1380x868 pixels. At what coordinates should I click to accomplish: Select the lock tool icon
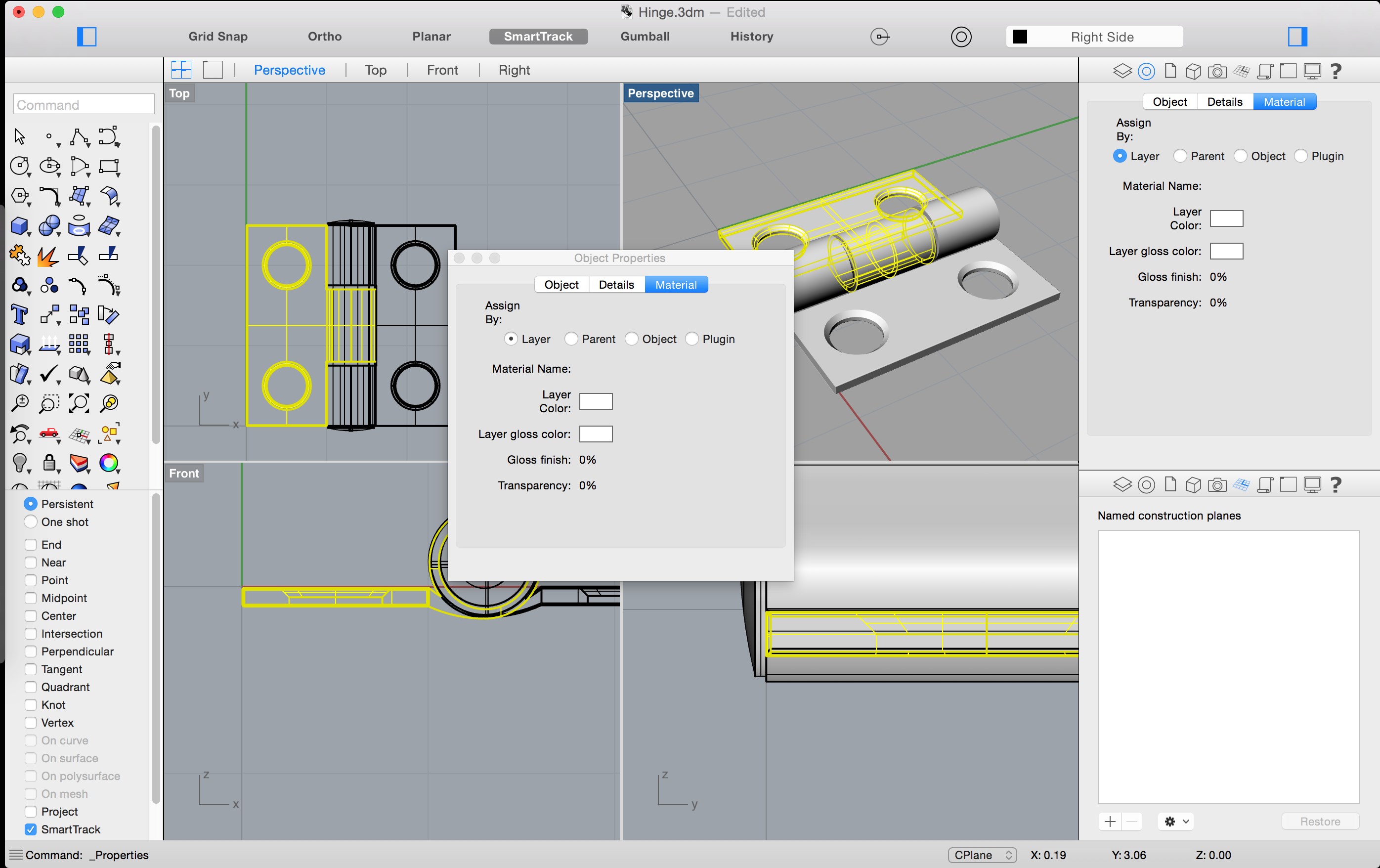49,463
